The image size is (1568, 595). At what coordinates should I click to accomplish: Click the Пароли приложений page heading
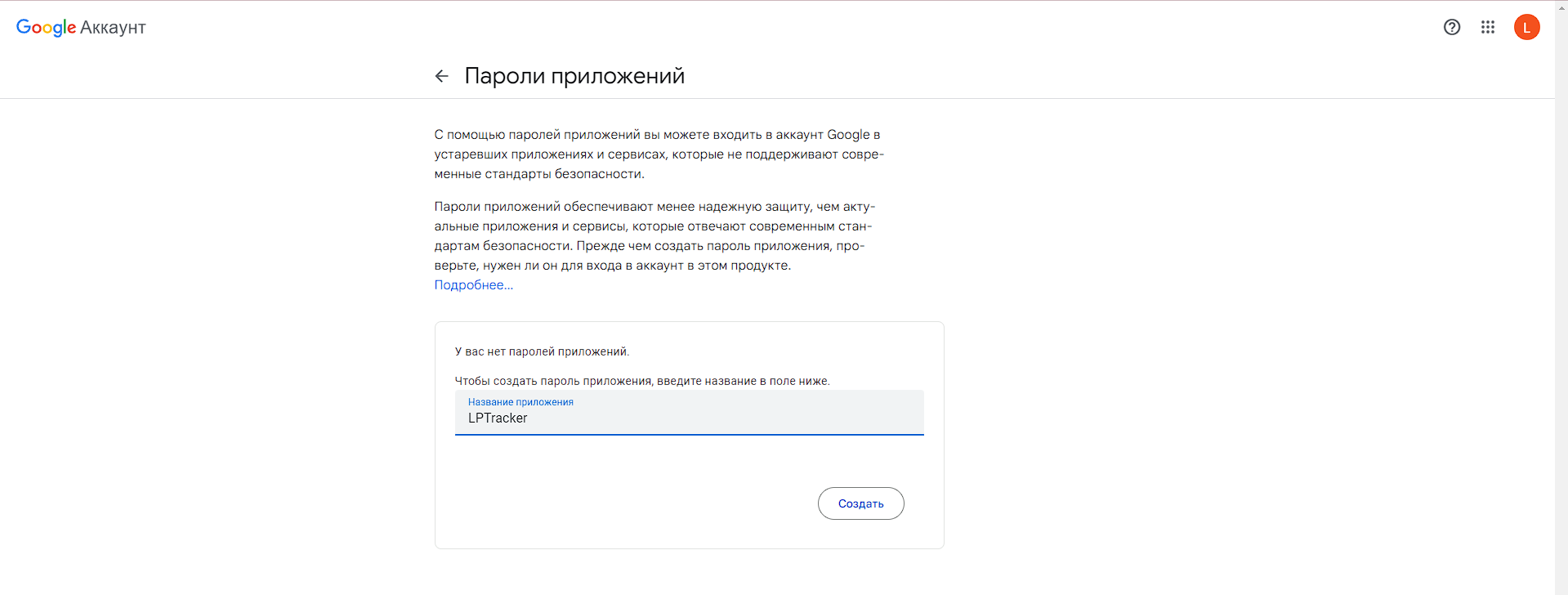574,76
